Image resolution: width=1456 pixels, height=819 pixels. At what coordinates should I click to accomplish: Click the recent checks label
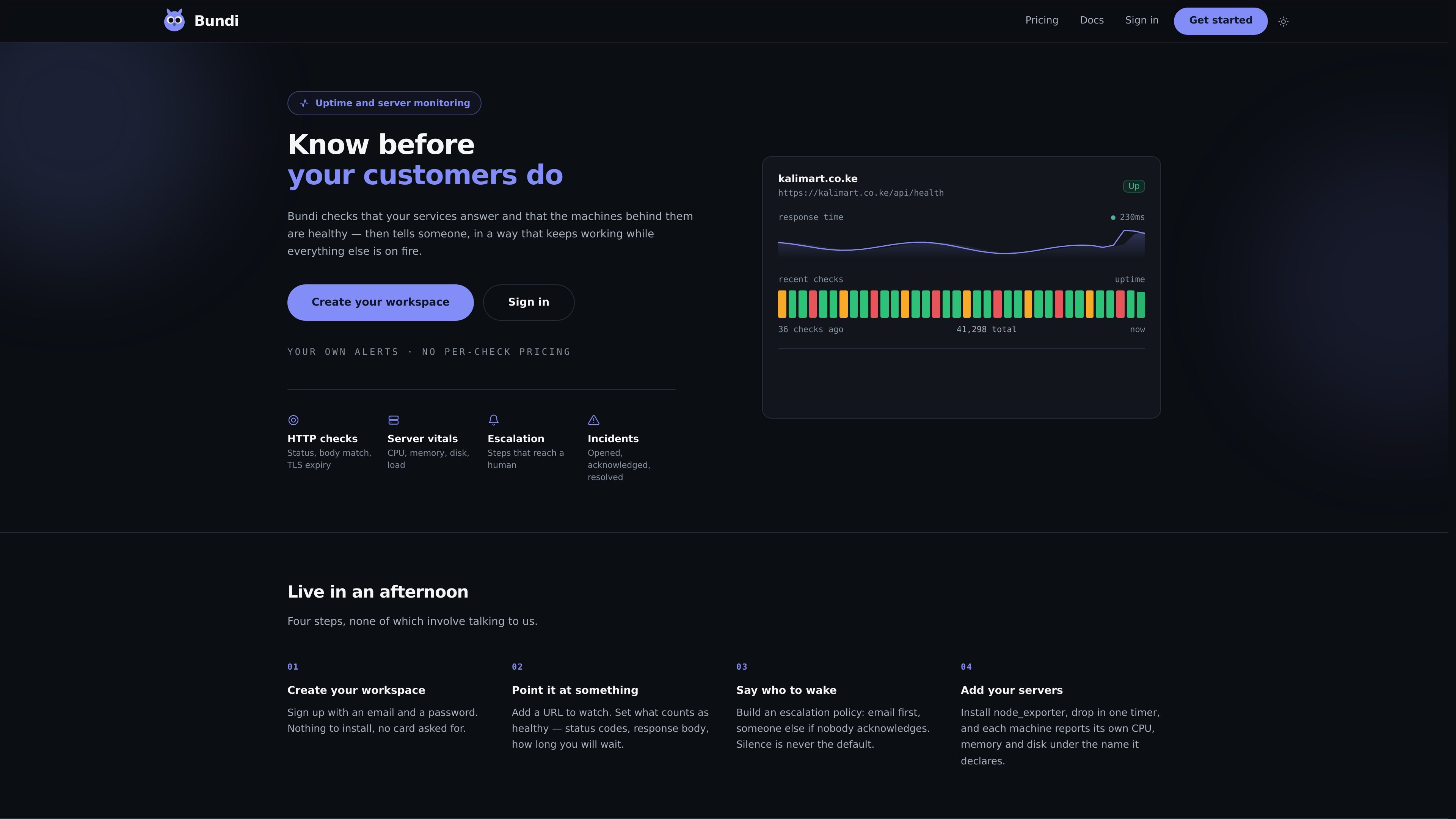coord(811,279)
